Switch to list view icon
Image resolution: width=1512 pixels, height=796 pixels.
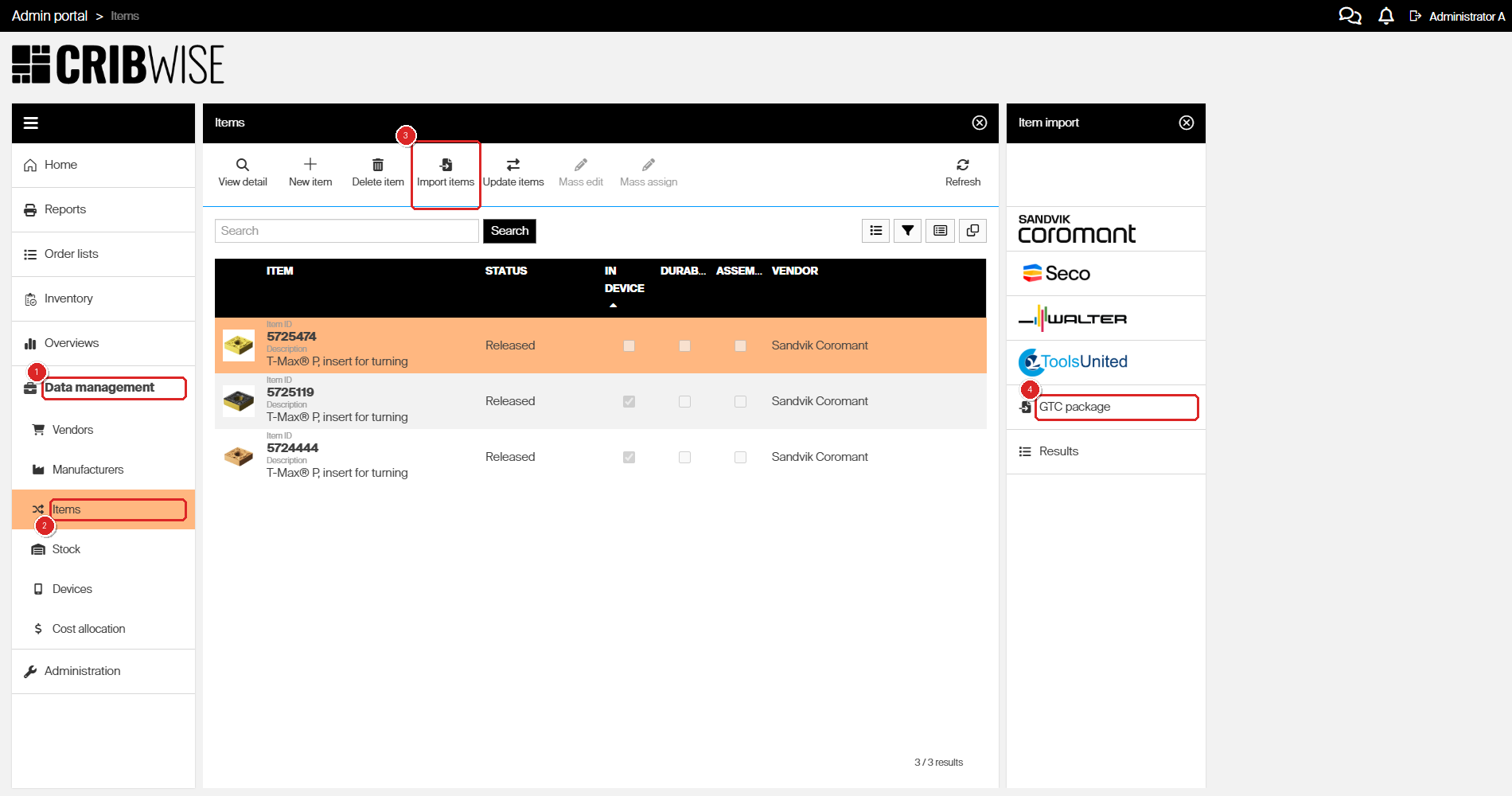876,231
